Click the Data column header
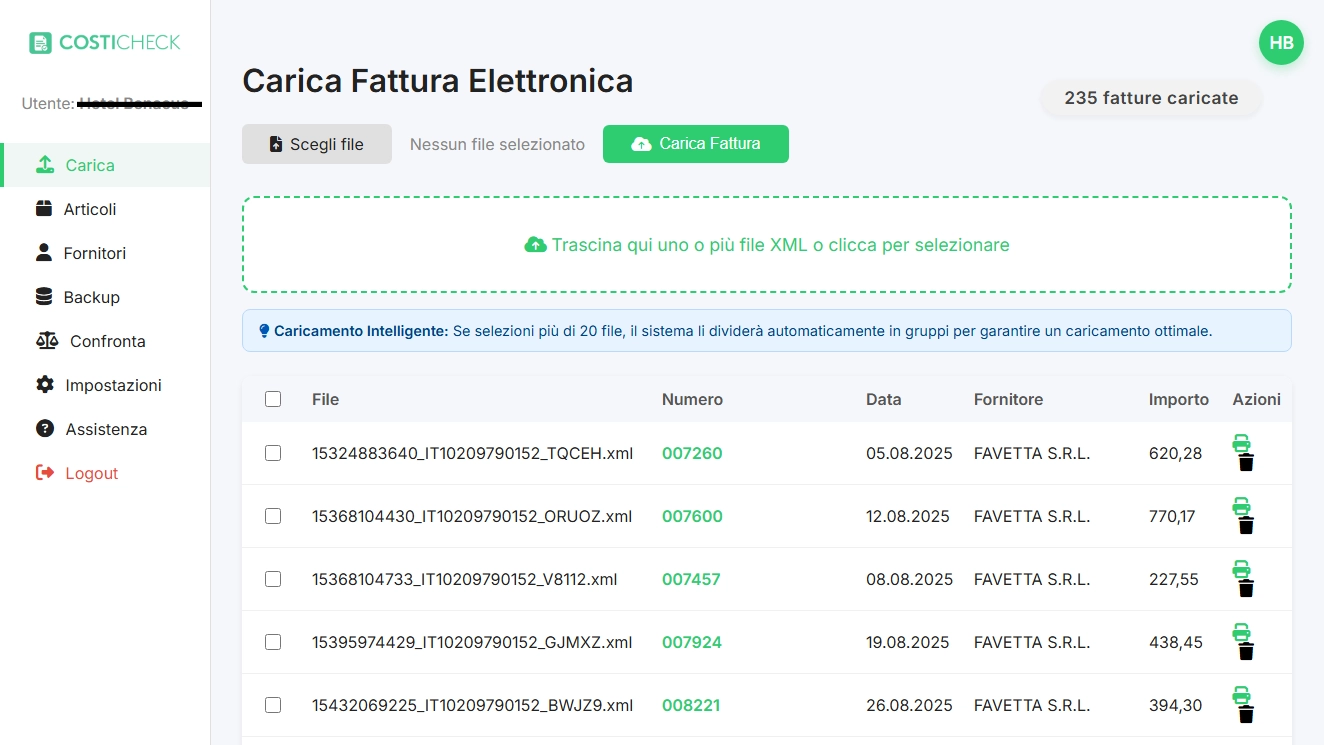Viewport: 1324px width, 745px height. click(x=884, y=399)
